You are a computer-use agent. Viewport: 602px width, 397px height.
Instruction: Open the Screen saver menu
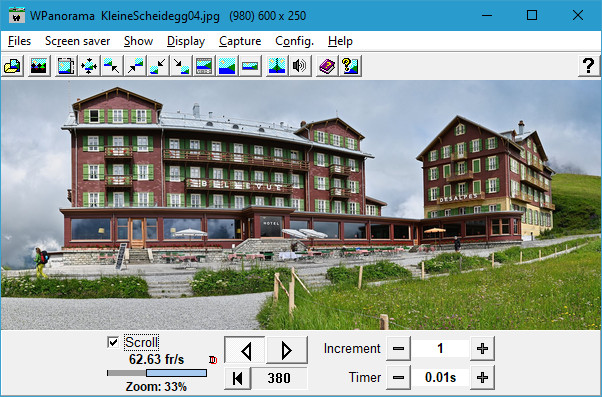click(78, 41)
